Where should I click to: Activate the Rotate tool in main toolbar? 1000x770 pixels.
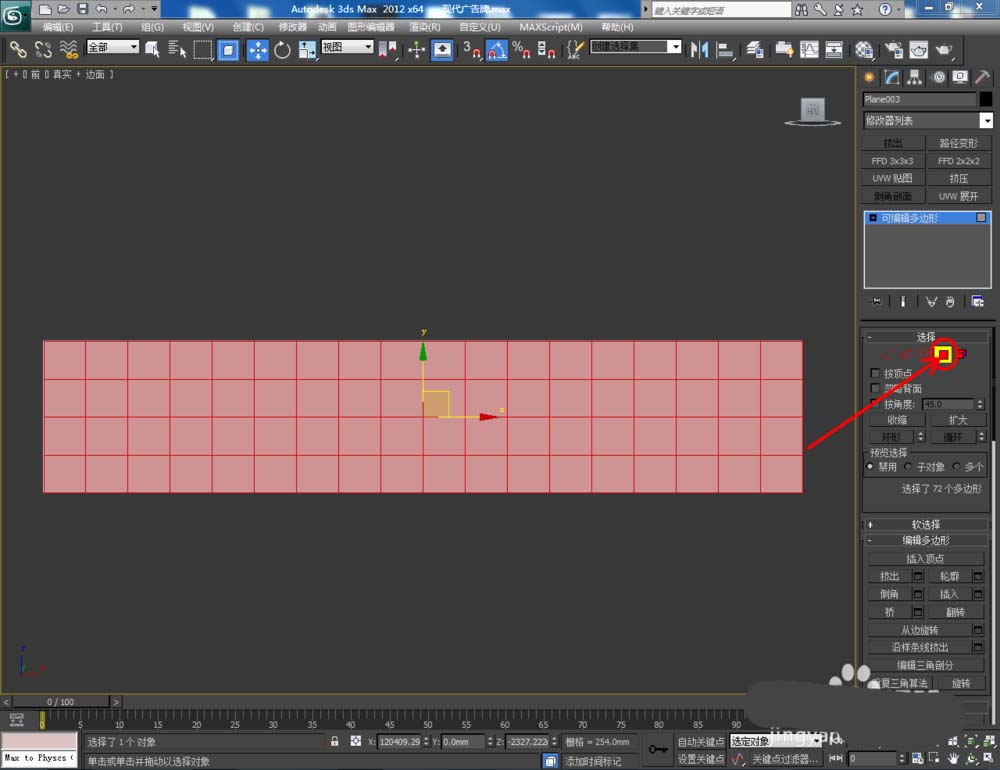tap(282, 49)
